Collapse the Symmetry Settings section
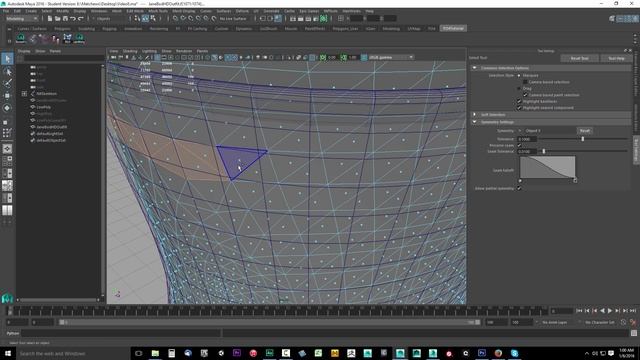This screenshot has height=360, width=640. pyautogui.click(x=475, y=122)
